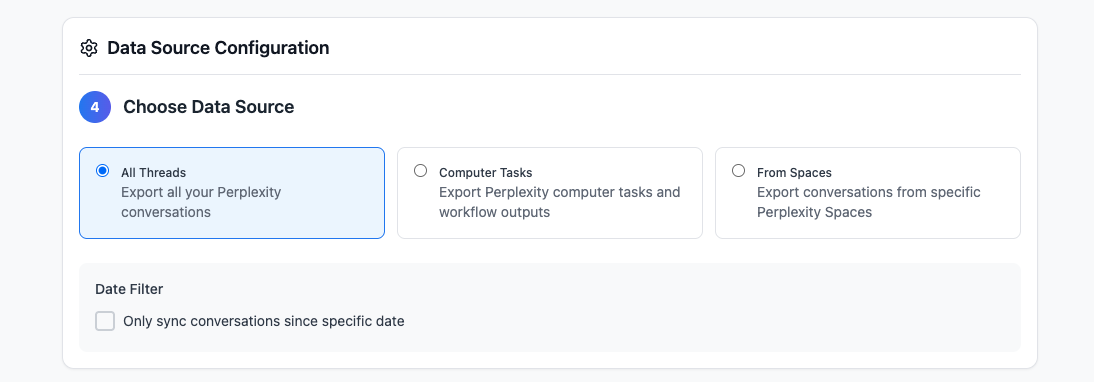Click 'Export all your Perplexity conversations' description

(201, 202)
